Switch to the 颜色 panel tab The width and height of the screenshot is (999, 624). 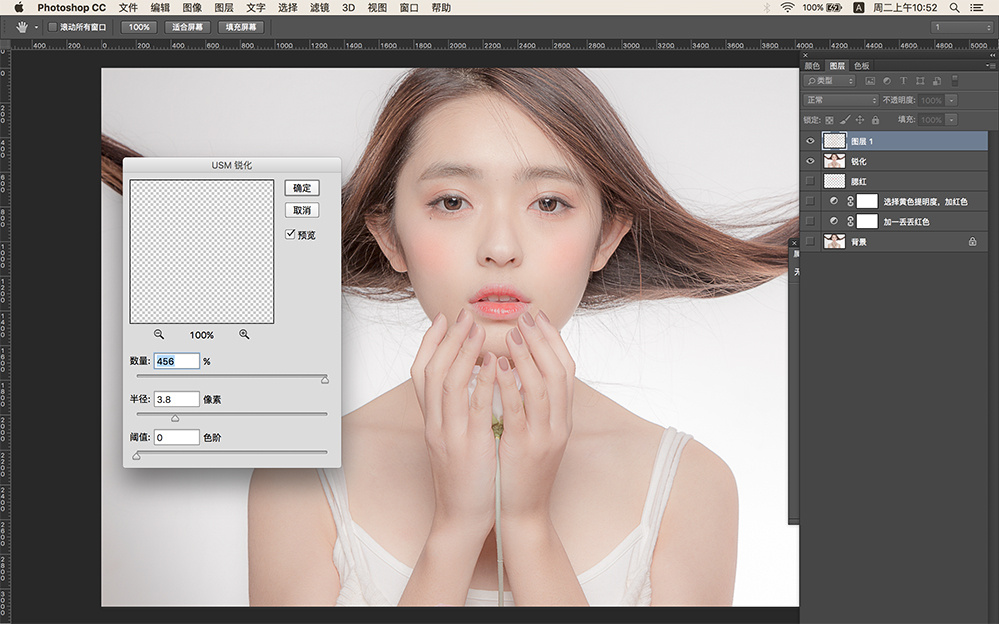(x=812, y=66)
